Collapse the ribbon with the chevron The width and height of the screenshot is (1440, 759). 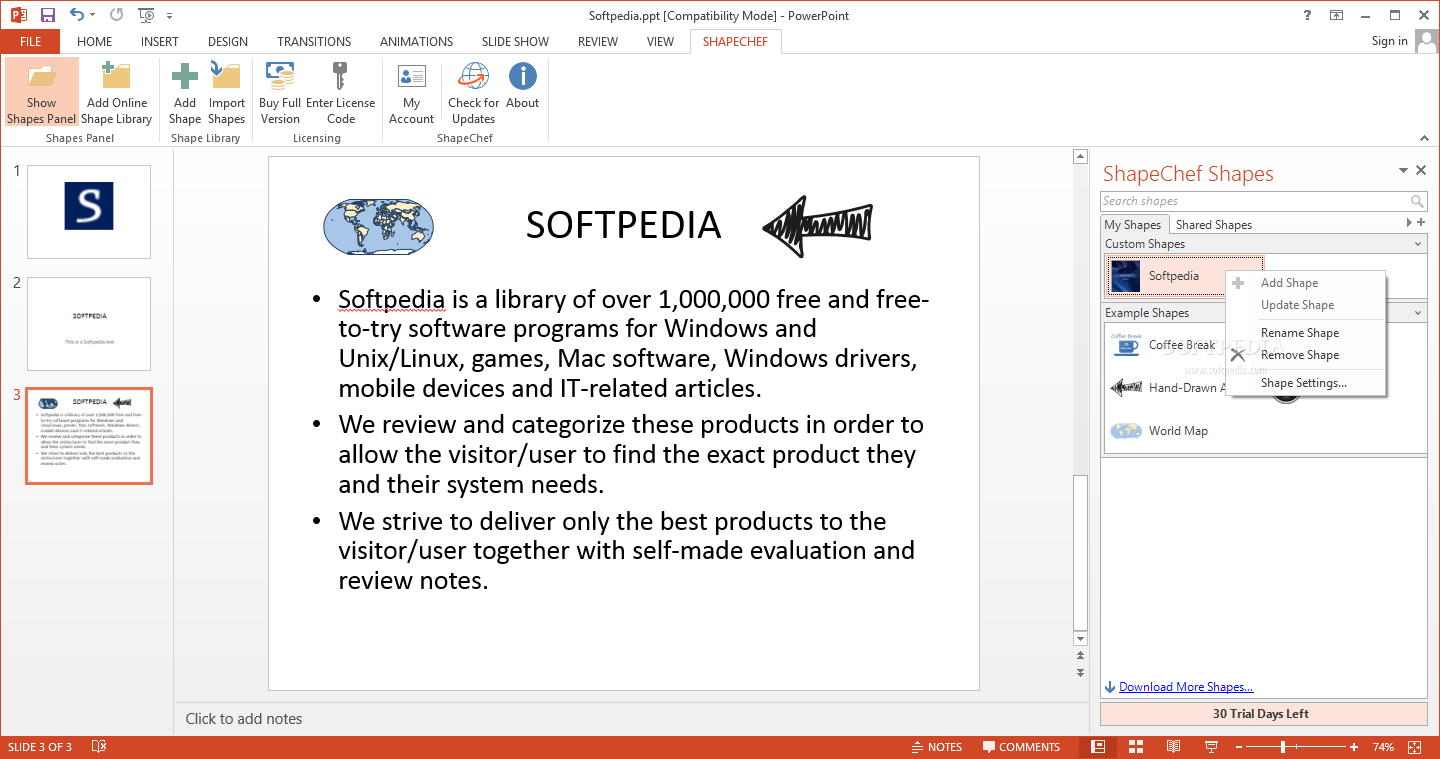click(x=1424, y=138)
